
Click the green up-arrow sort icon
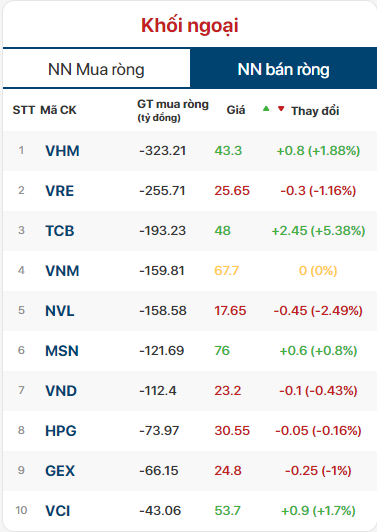(x=266, y=109)
